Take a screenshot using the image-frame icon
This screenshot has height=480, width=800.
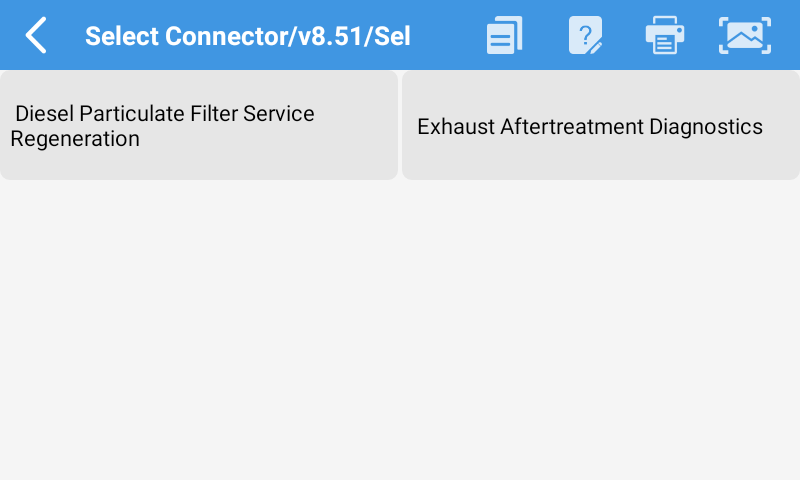pos(745,36)
